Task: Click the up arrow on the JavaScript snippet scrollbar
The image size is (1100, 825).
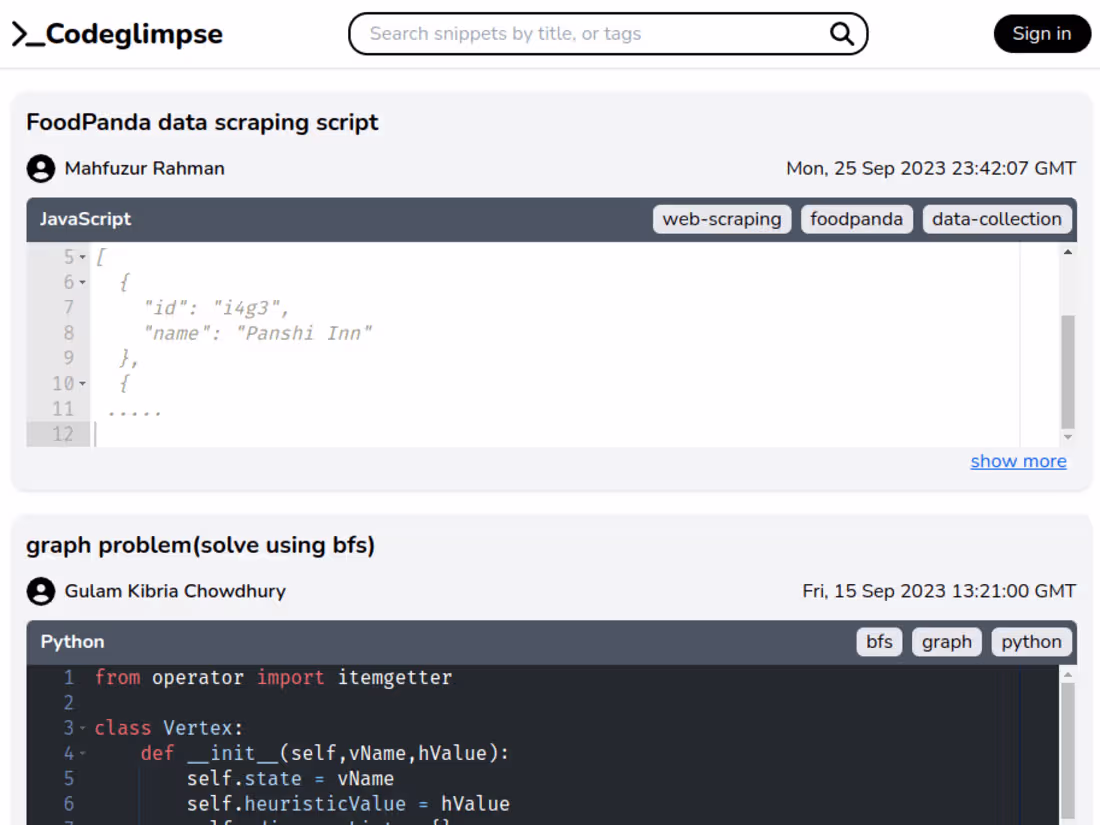Action: (1068, 252)
